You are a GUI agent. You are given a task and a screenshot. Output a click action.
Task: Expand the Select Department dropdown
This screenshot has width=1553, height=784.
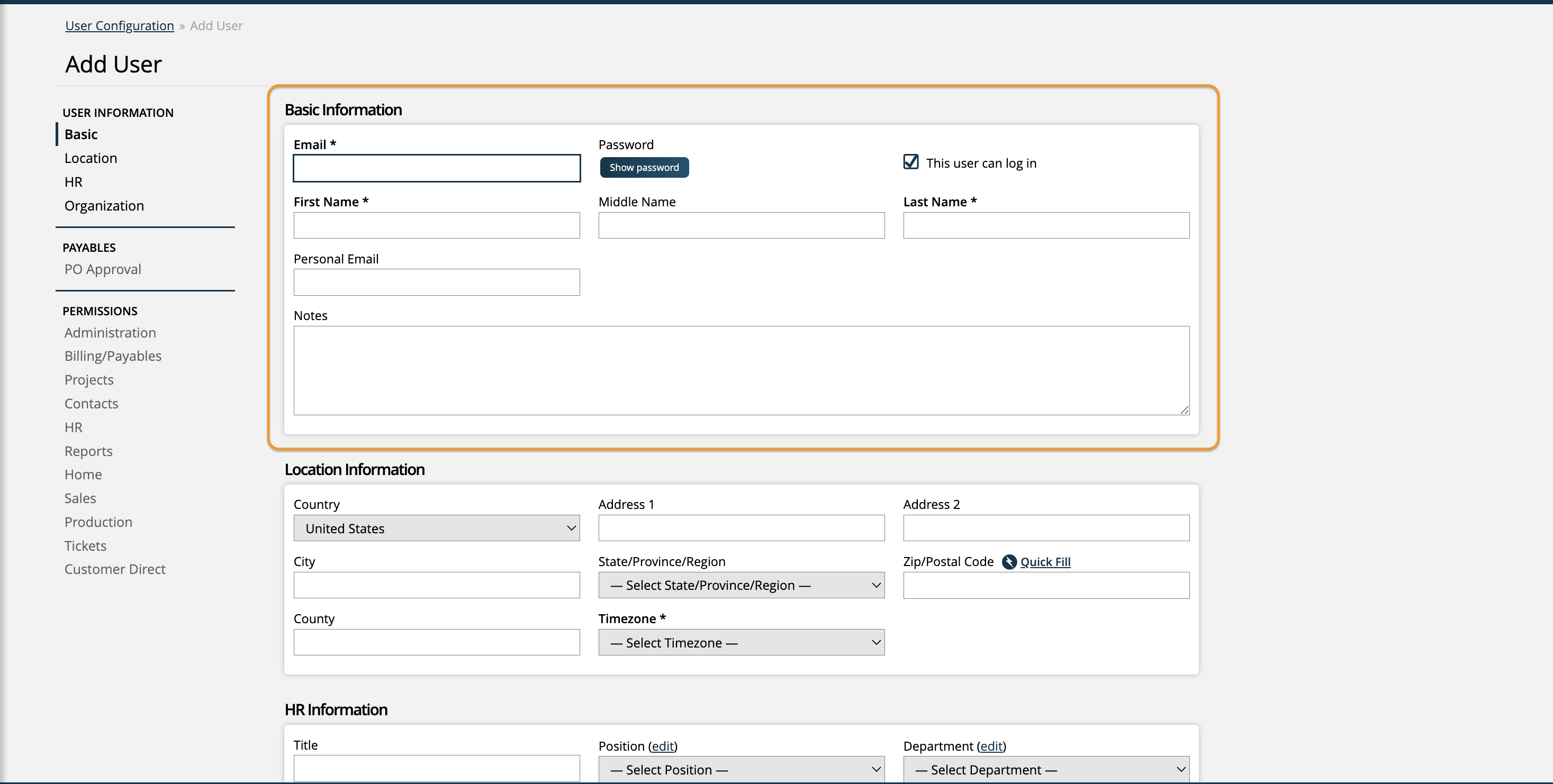click(x=1045, y=770)
